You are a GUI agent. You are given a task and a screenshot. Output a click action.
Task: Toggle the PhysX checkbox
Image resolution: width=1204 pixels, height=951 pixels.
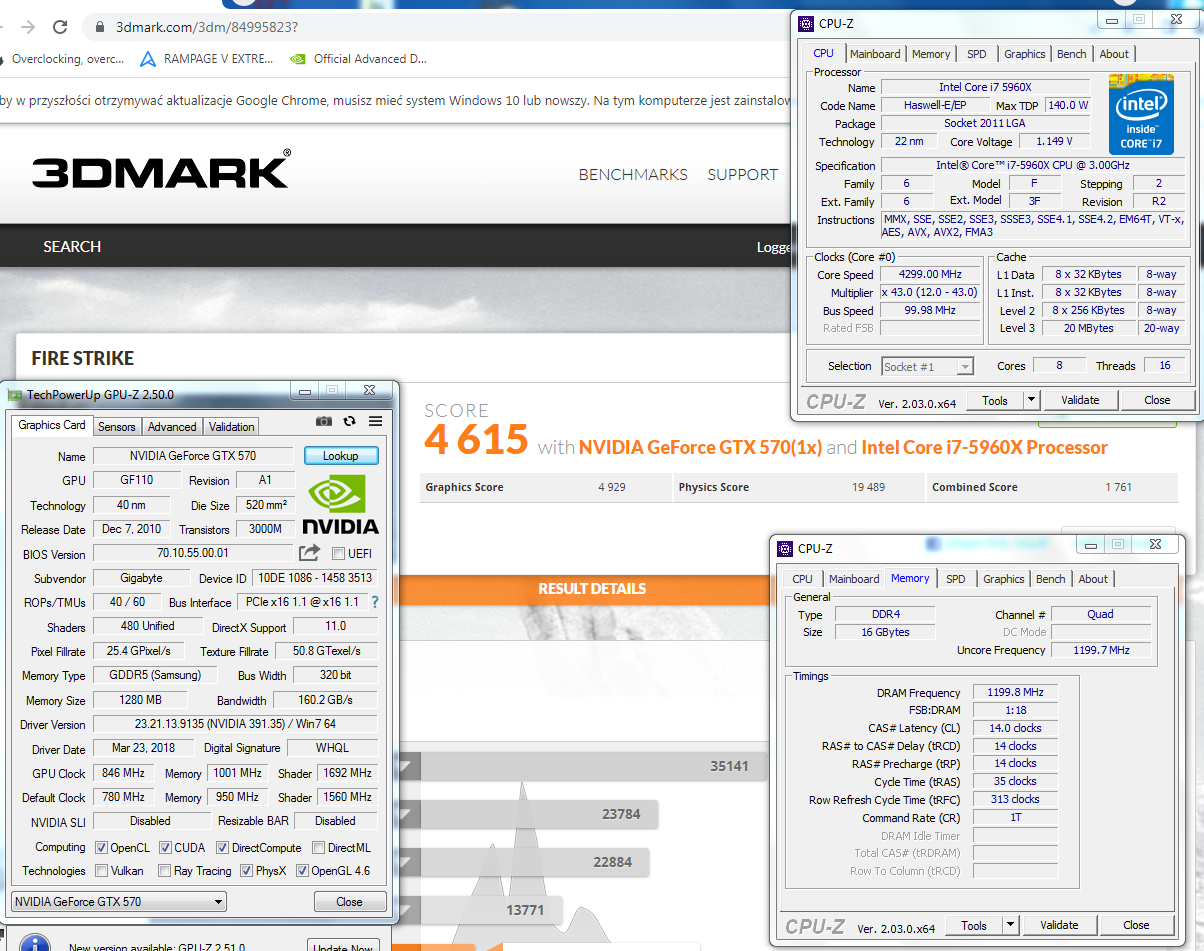click(x=246, y=871)
